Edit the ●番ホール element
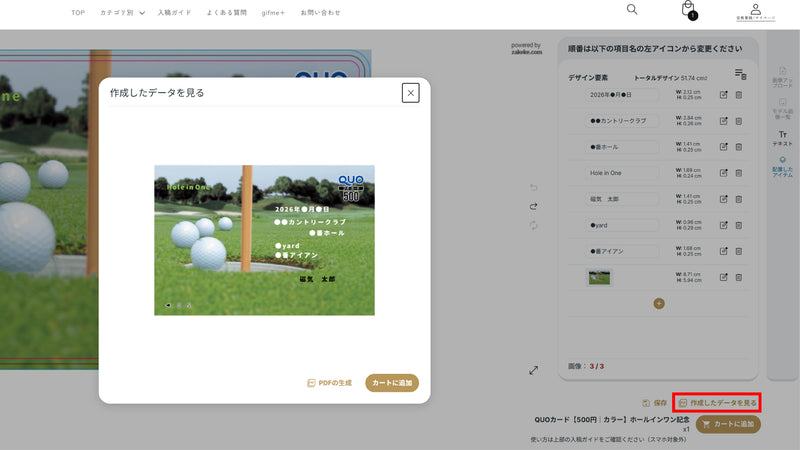This screenshot has width=800, height=450. pyautogui.click(x=723, y=147)
